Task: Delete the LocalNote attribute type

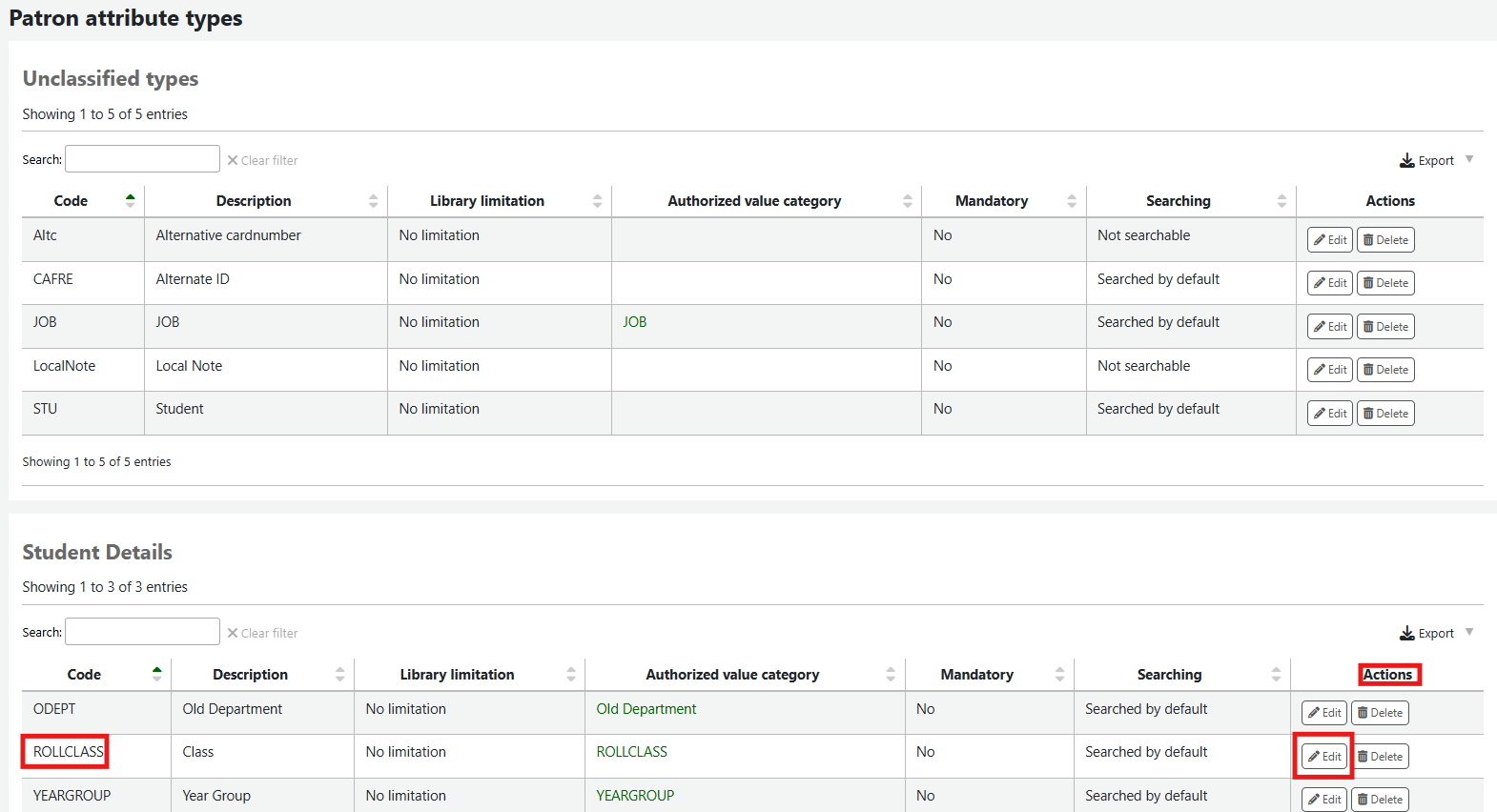Action: pos(1385,370)
